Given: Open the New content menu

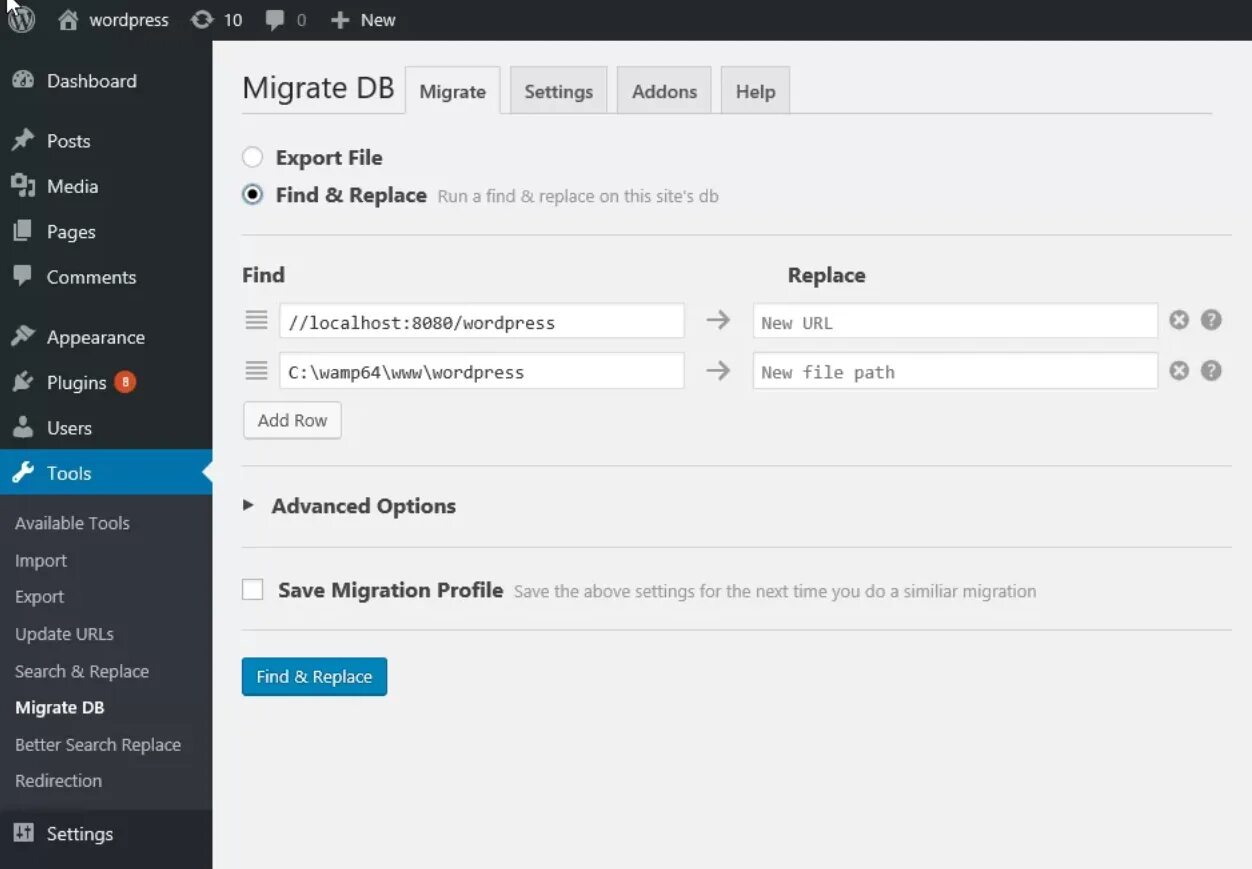Looking at the screenshot, I should 363,20.
